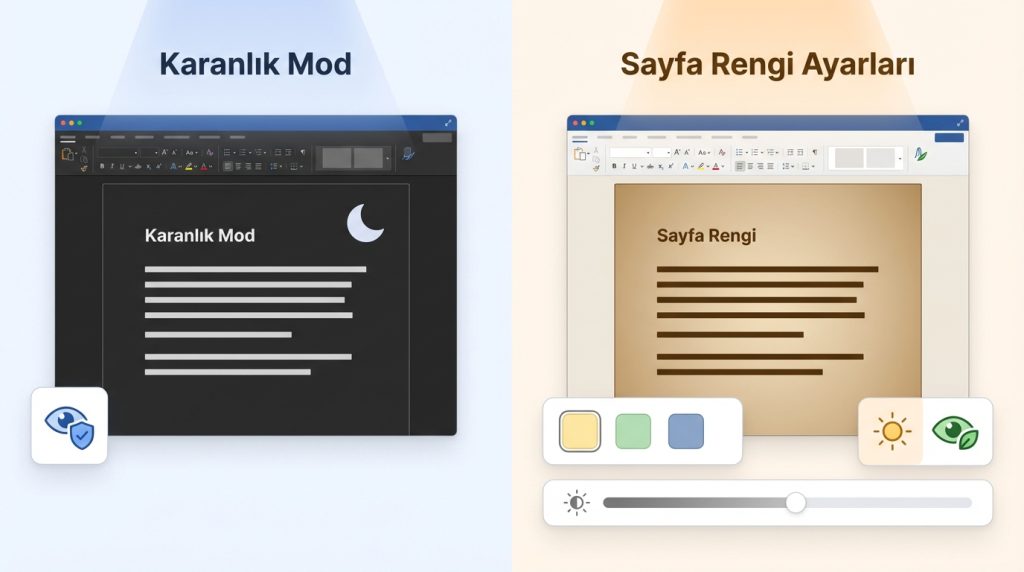This screenshot has height=572, width=1024.
Task: Click the 'Karanlık Mod' heading on the dark page
Action: (x=200, y=236)
